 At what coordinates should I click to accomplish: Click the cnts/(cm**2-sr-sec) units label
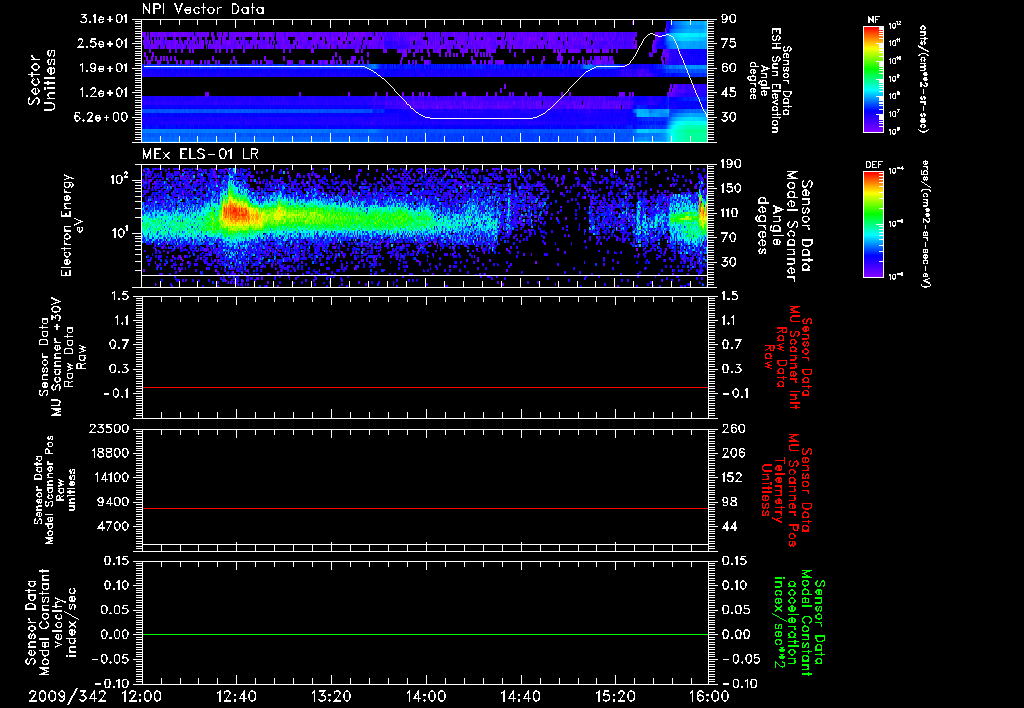(x=923, y=78)
